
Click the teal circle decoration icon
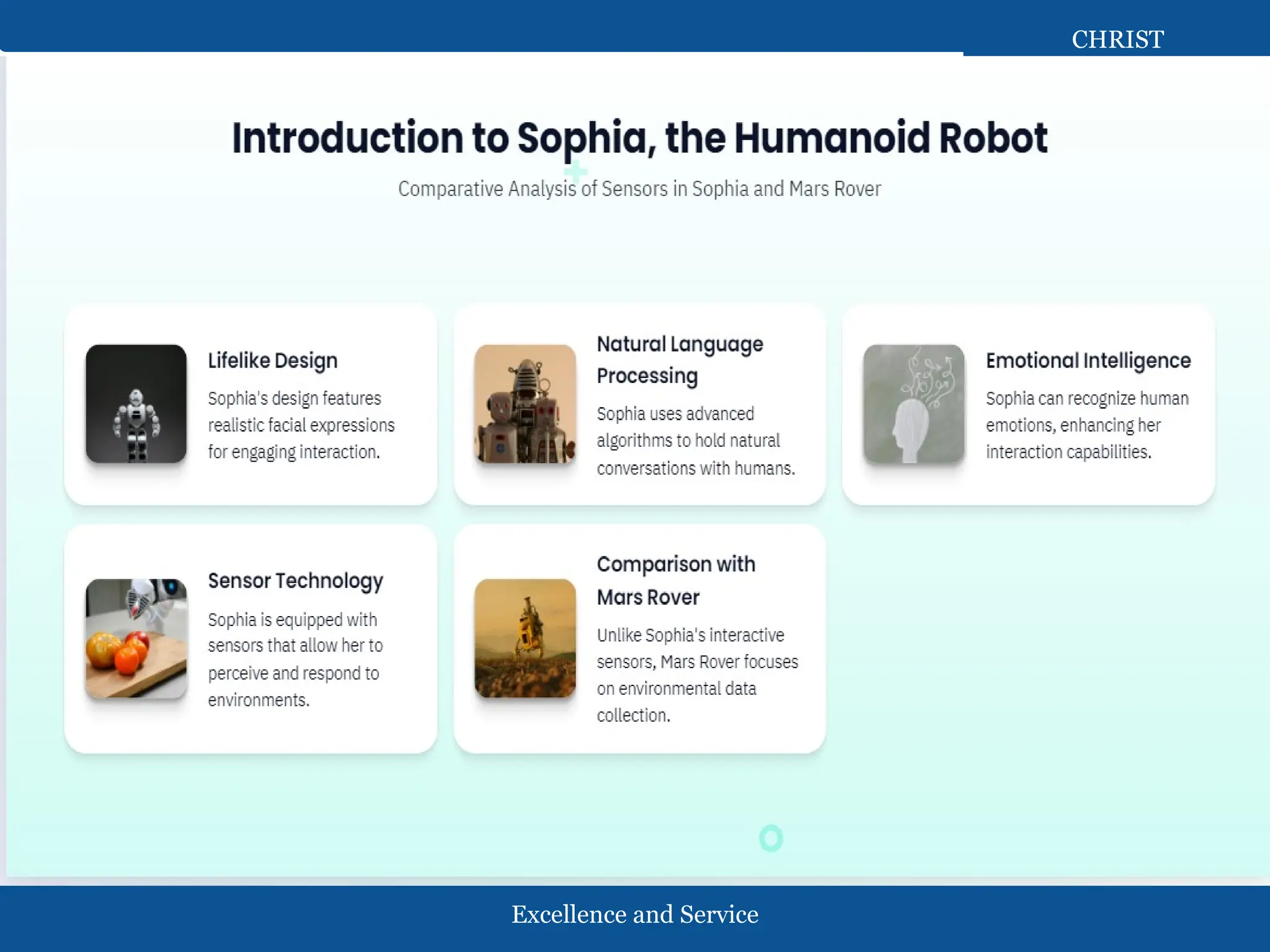click(x=771, y=838)
